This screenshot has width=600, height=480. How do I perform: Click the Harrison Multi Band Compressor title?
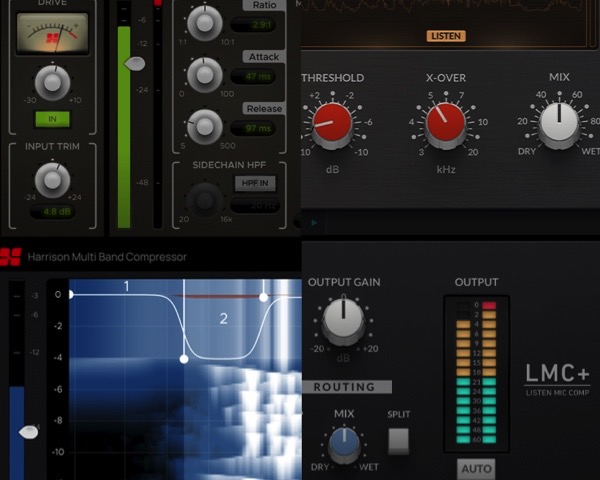pyautogui.click(x=107, y=257)
